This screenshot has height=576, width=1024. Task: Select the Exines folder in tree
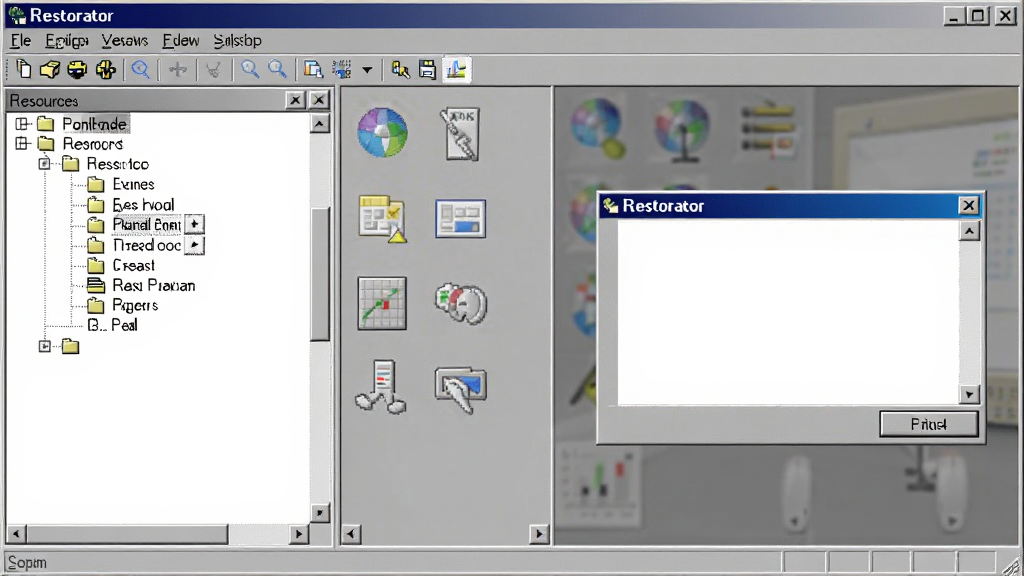(x=121, y=184)
